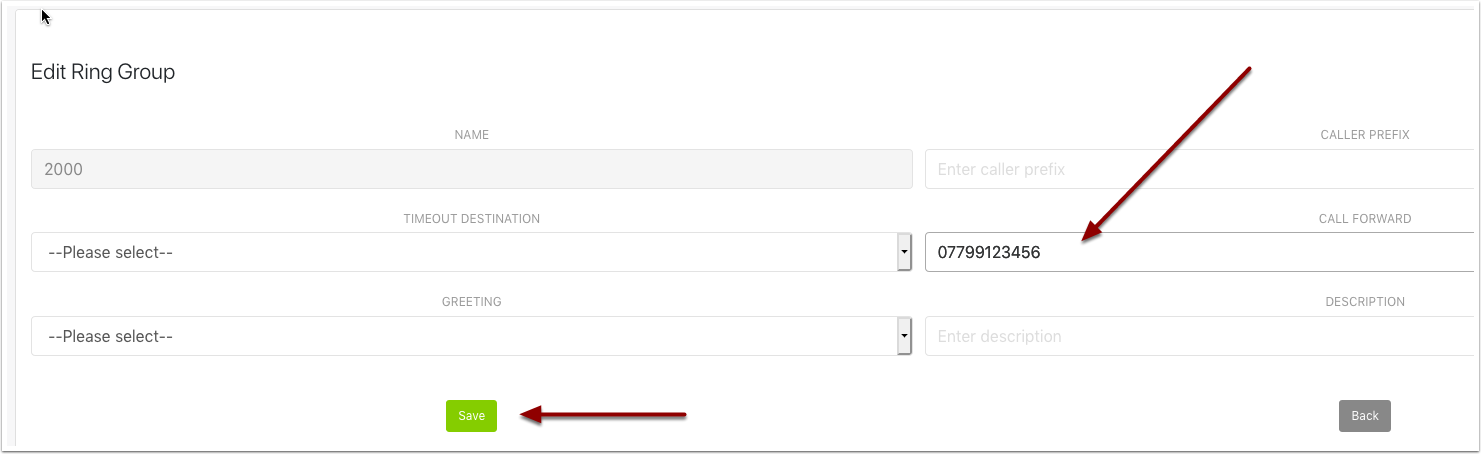1481x454 pixels.
Task: Click the GREETING label
Action: pyautogui.click(x=471, y=302)
